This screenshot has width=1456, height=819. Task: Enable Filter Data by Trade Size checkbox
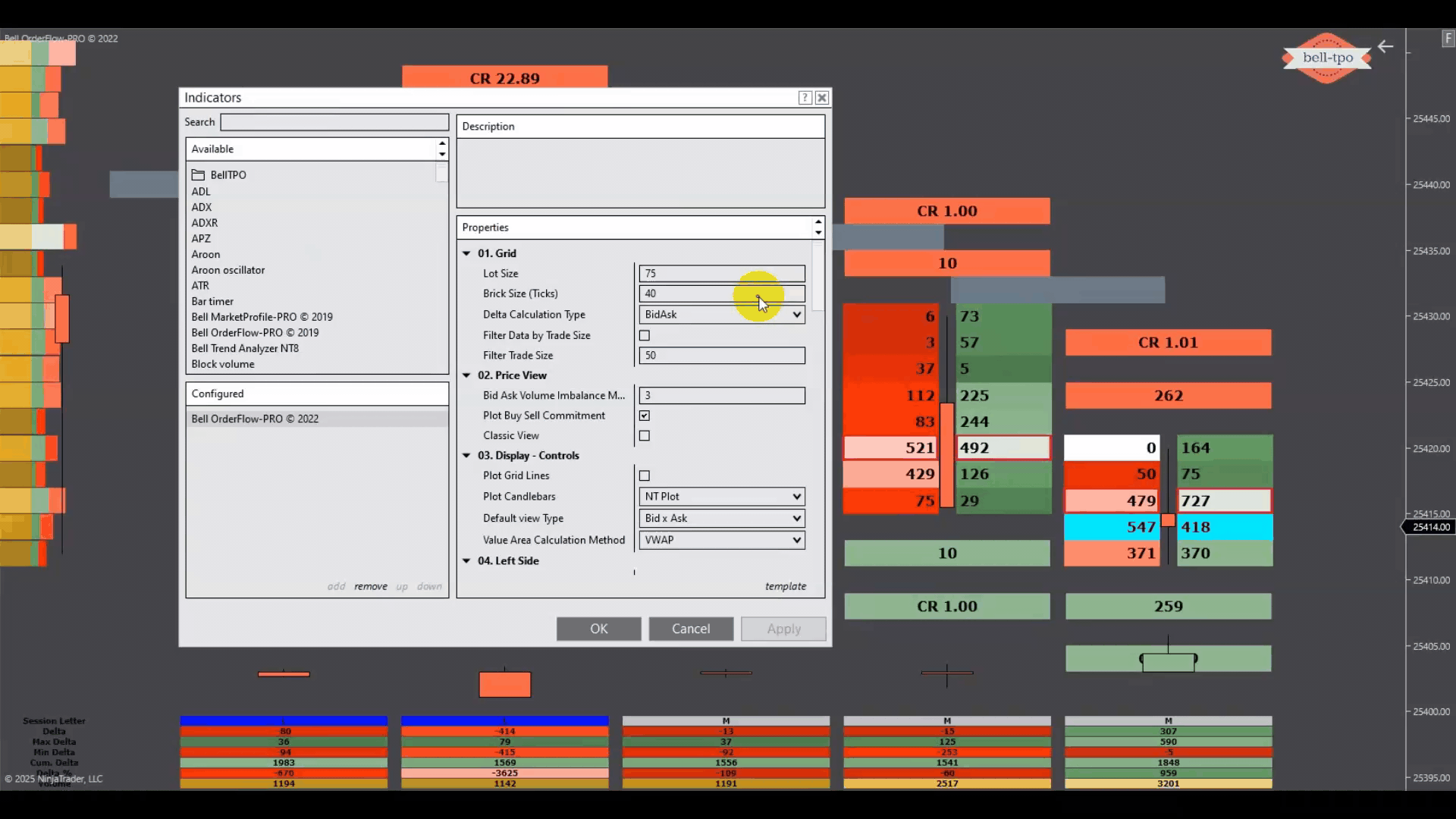[645, 335]
